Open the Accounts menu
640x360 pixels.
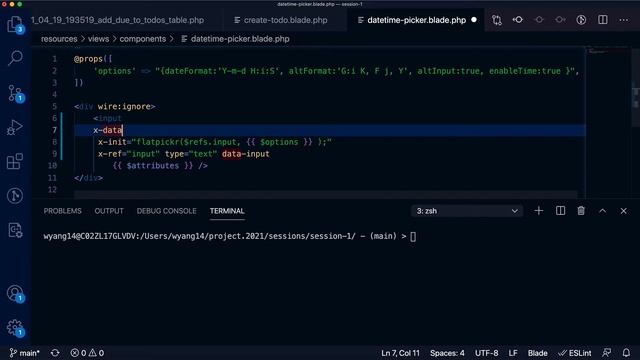pyautogui.click(x=15, y=293)
